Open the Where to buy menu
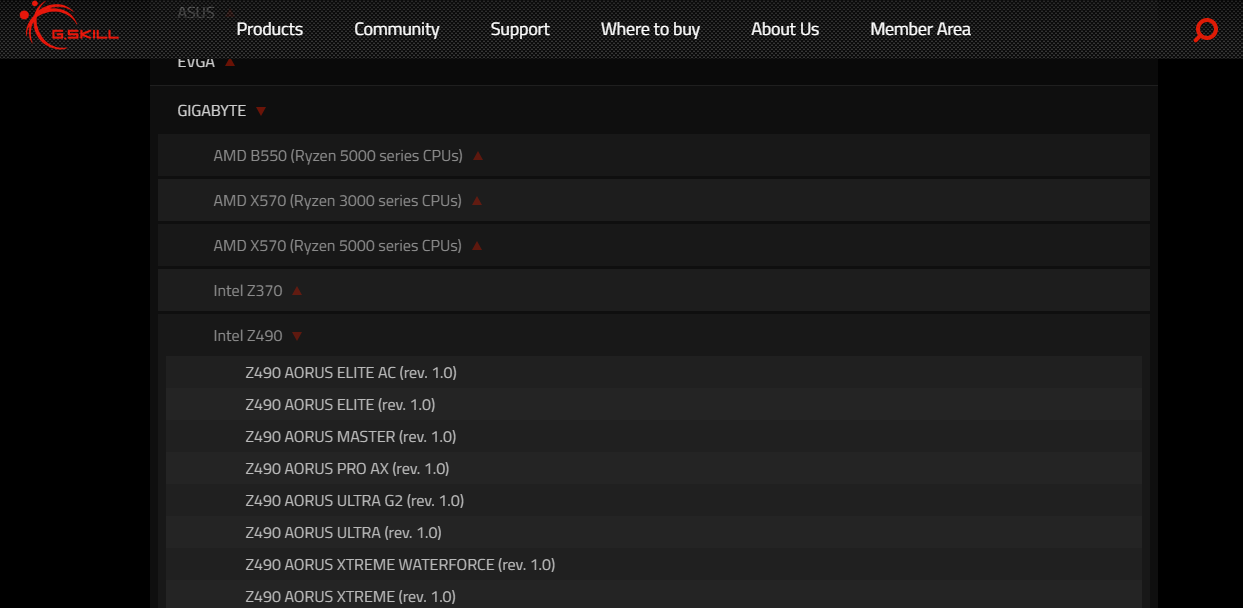This screenshot has height=608, width=1243. (650, 29)
